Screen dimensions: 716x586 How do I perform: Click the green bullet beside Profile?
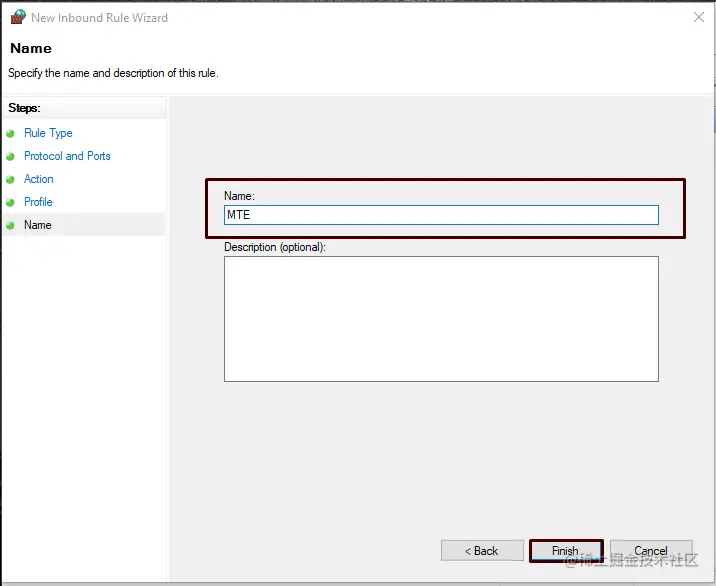(x=11, y=202)
